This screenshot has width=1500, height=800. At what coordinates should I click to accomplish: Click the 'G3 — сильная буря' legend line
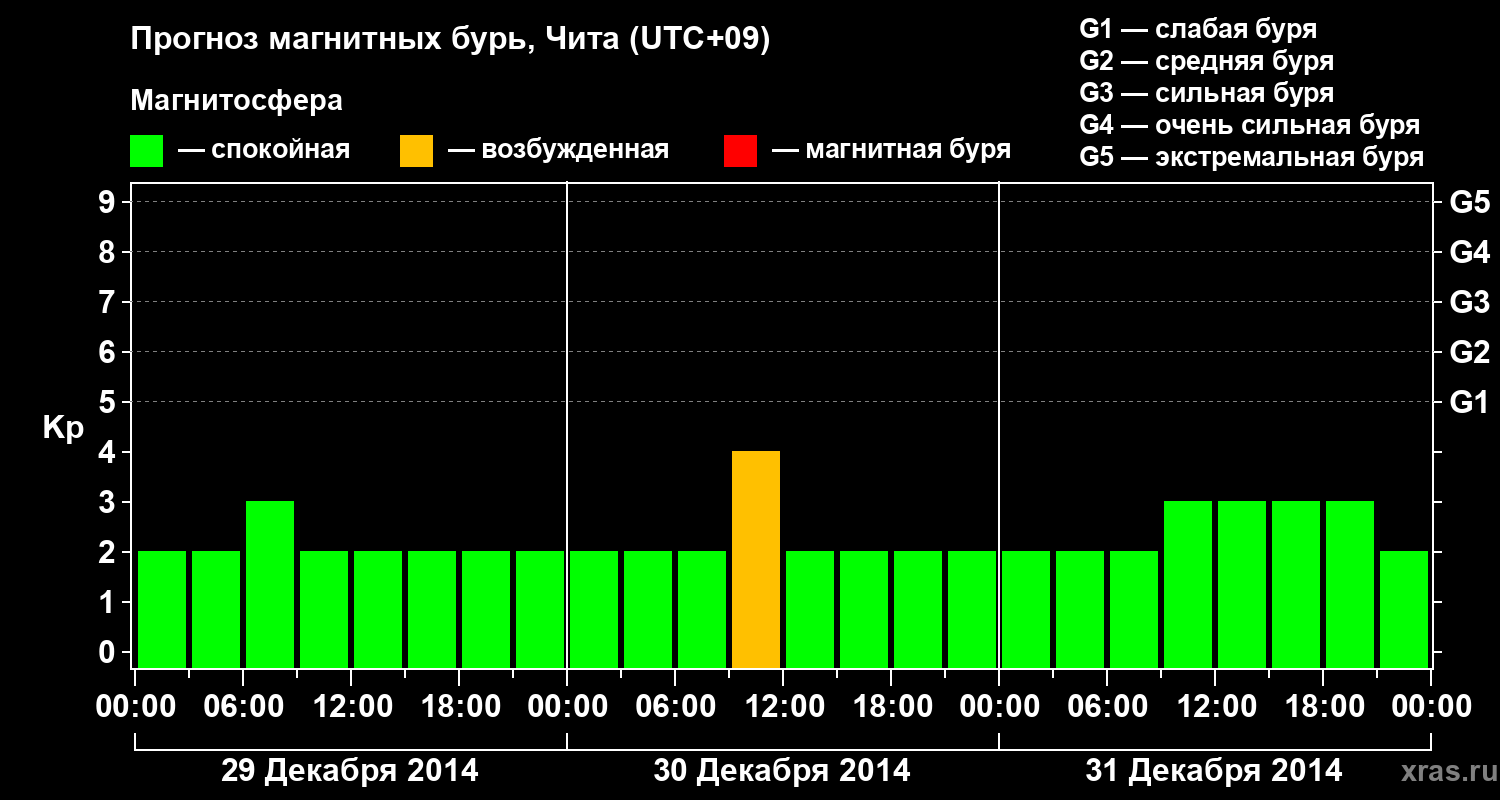tap(1207, 93)
